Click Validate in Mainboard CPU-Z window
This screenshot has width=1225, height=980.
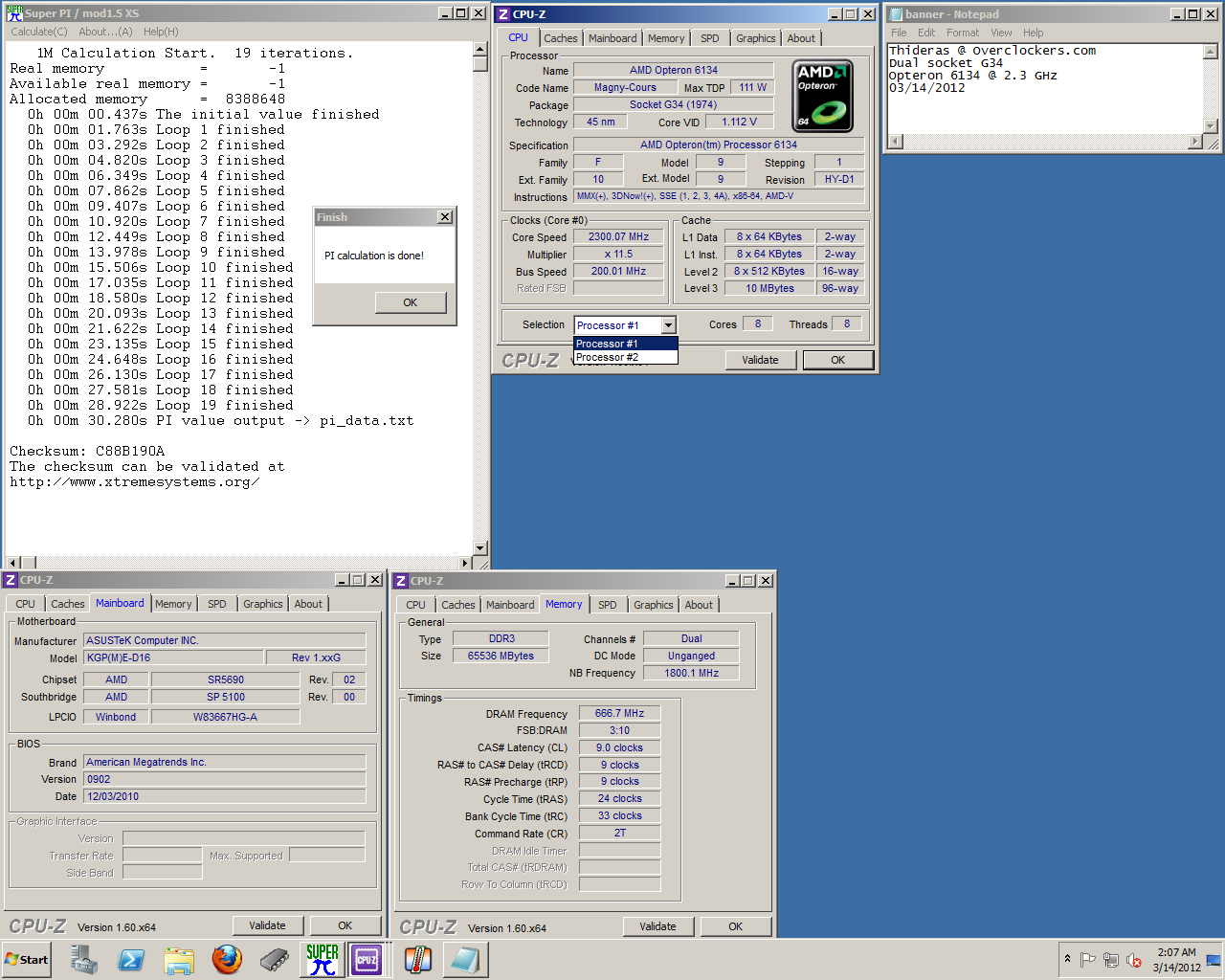click(x=268, y=925)
